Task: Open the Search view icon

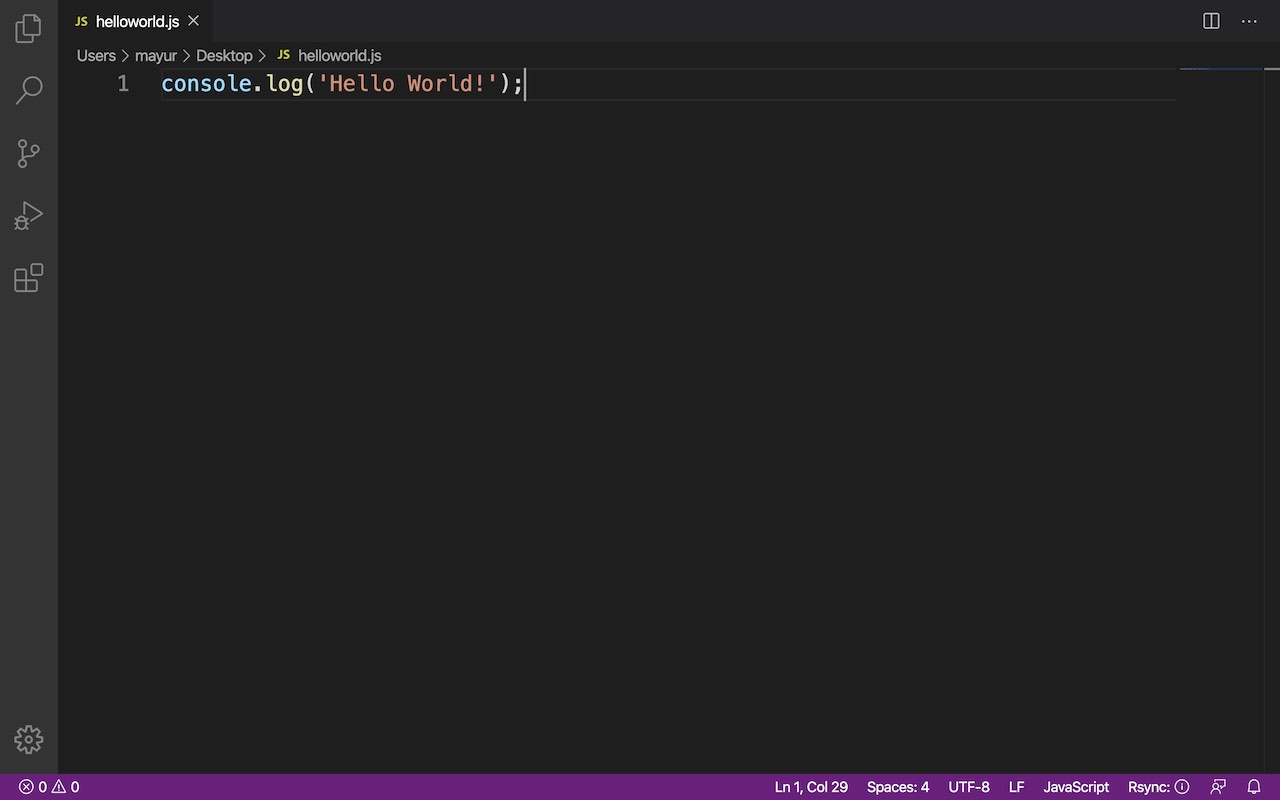Action: point(28,90)
